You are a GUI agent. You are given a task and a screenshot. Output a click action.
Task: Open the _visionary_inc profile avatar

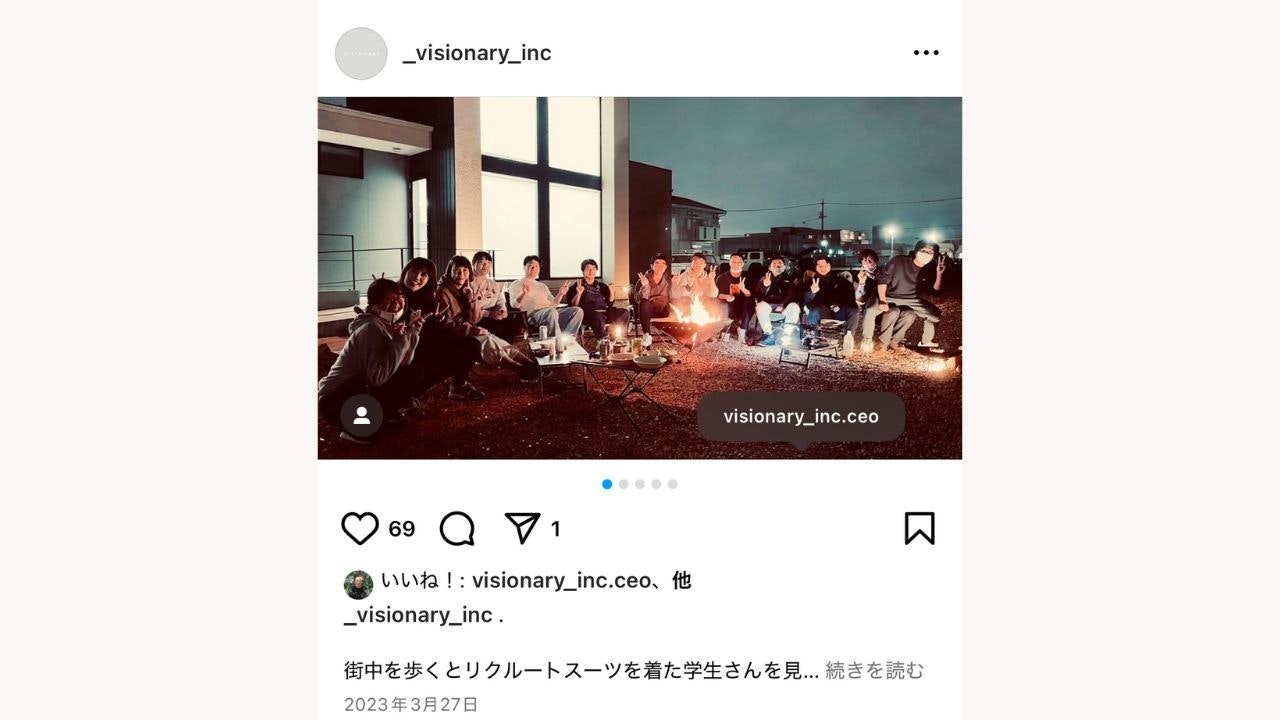361,53
